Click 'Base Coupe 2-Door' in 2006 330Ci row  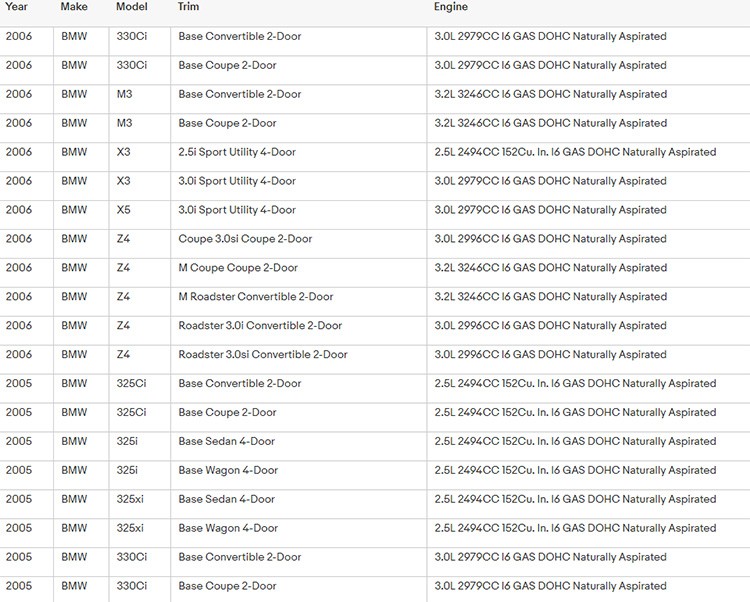coord(227,65)
